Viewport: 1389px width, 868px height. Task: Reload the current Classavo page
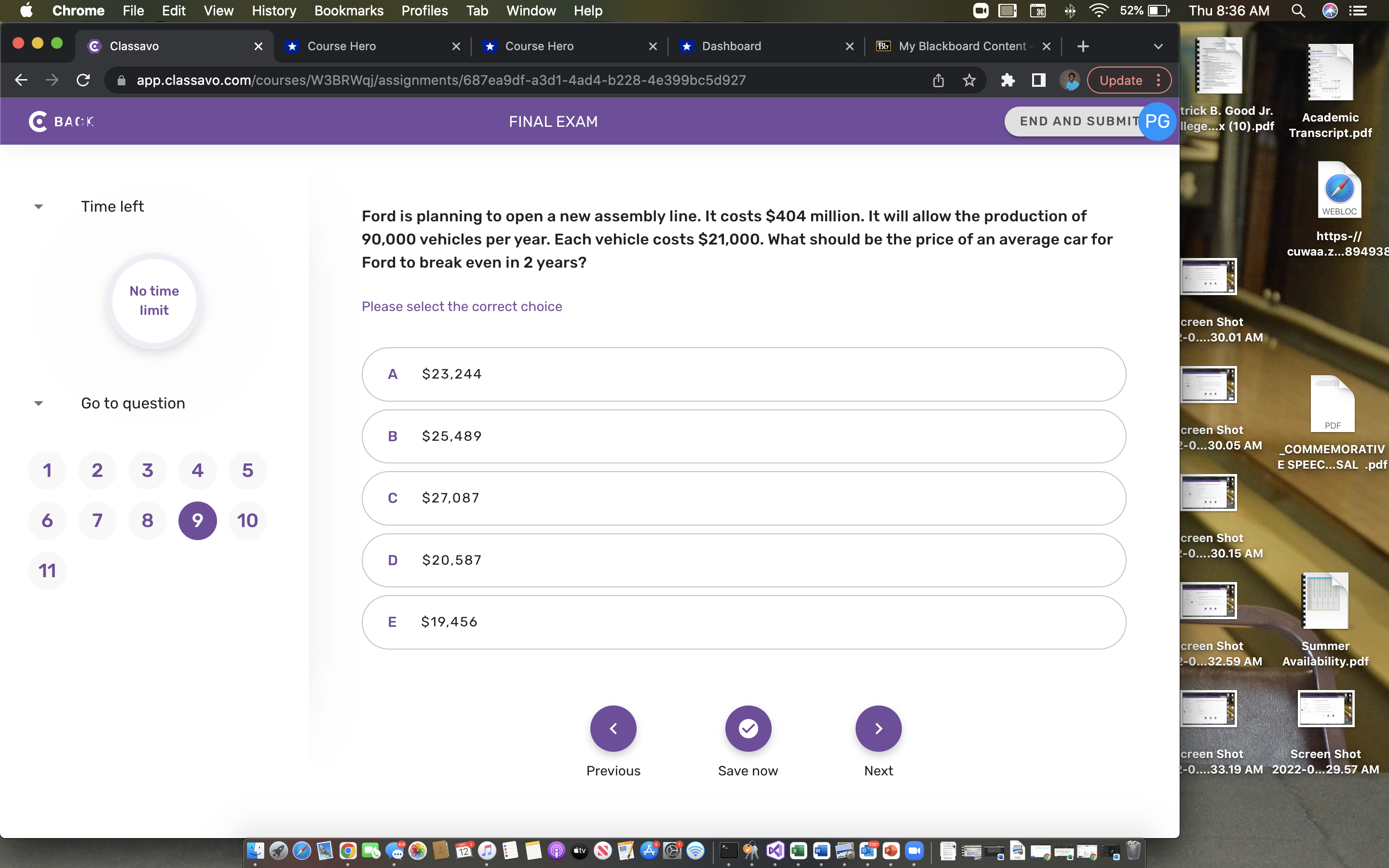click(82, 80)
